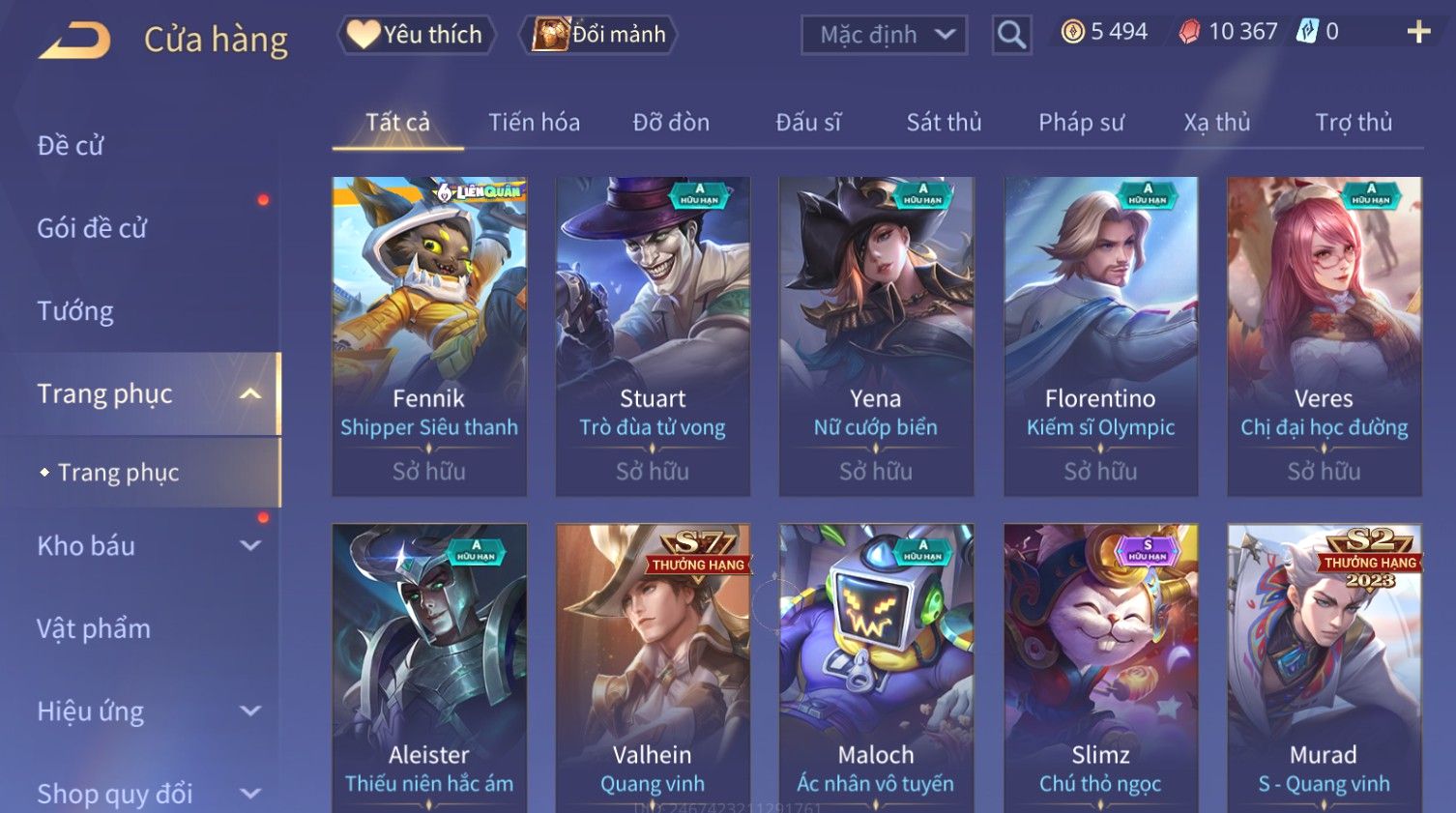Open the Mặc định sort dropdown
Viewport: 1456px width, 813px height.
pos(884,35)
